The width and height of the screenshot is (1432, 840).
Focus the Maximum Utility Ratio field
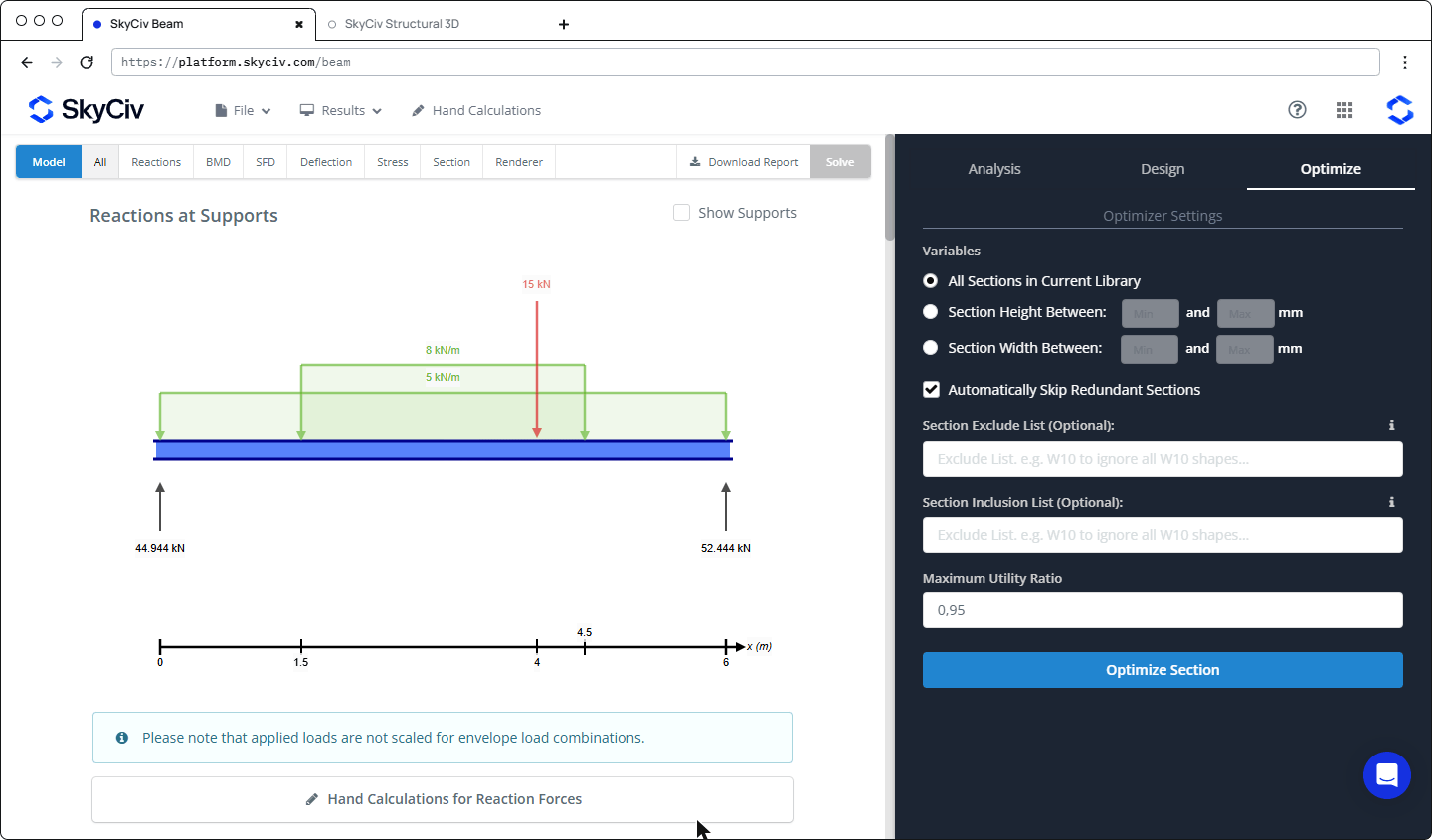point(1163,610)
